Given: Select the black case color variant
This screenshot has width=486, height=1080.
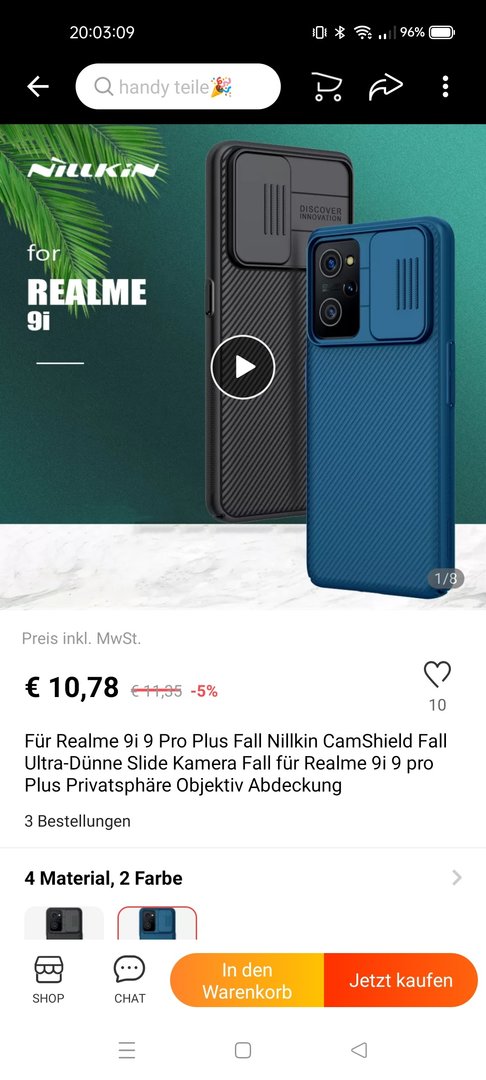Looking at the screenshot, I should click(64, 923).
